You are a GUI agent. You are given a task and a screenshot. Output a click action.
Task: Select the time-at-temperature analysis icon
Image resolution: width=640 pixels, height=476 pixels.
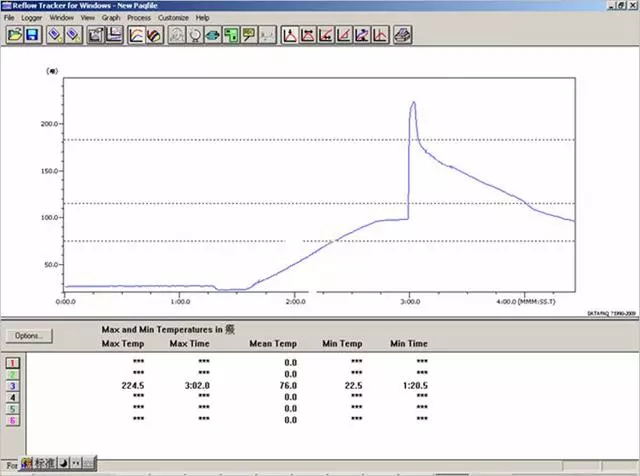(x=308, y=35)
